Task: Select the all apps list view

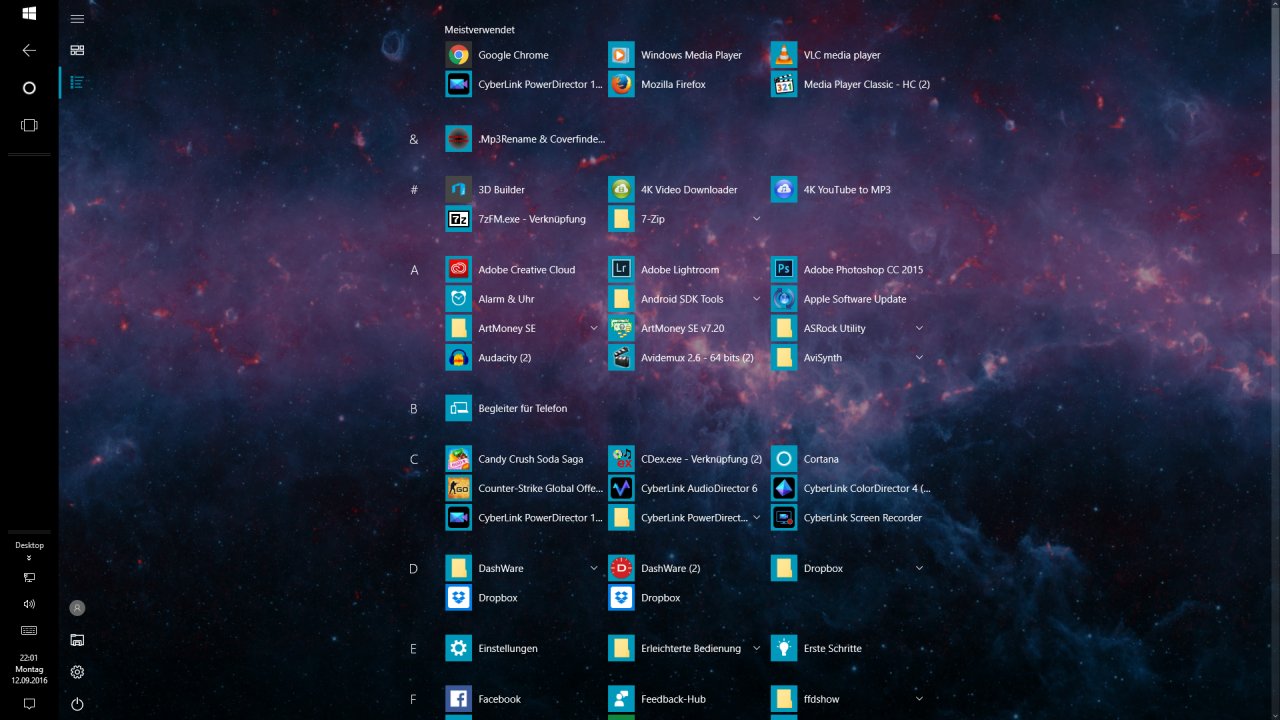Action: tap(77, 82)
